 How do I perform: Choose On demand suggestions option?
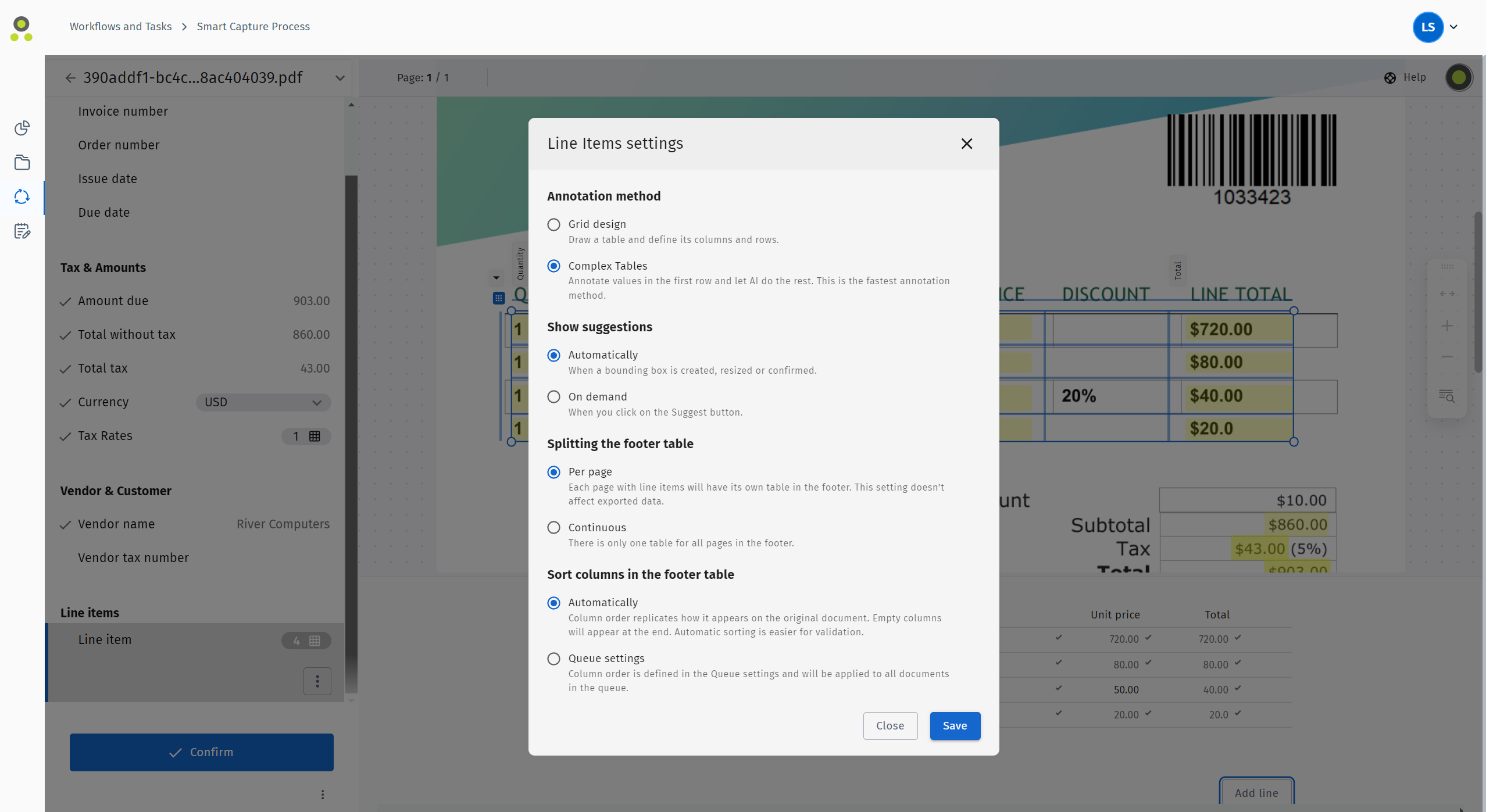coord(554,397)
